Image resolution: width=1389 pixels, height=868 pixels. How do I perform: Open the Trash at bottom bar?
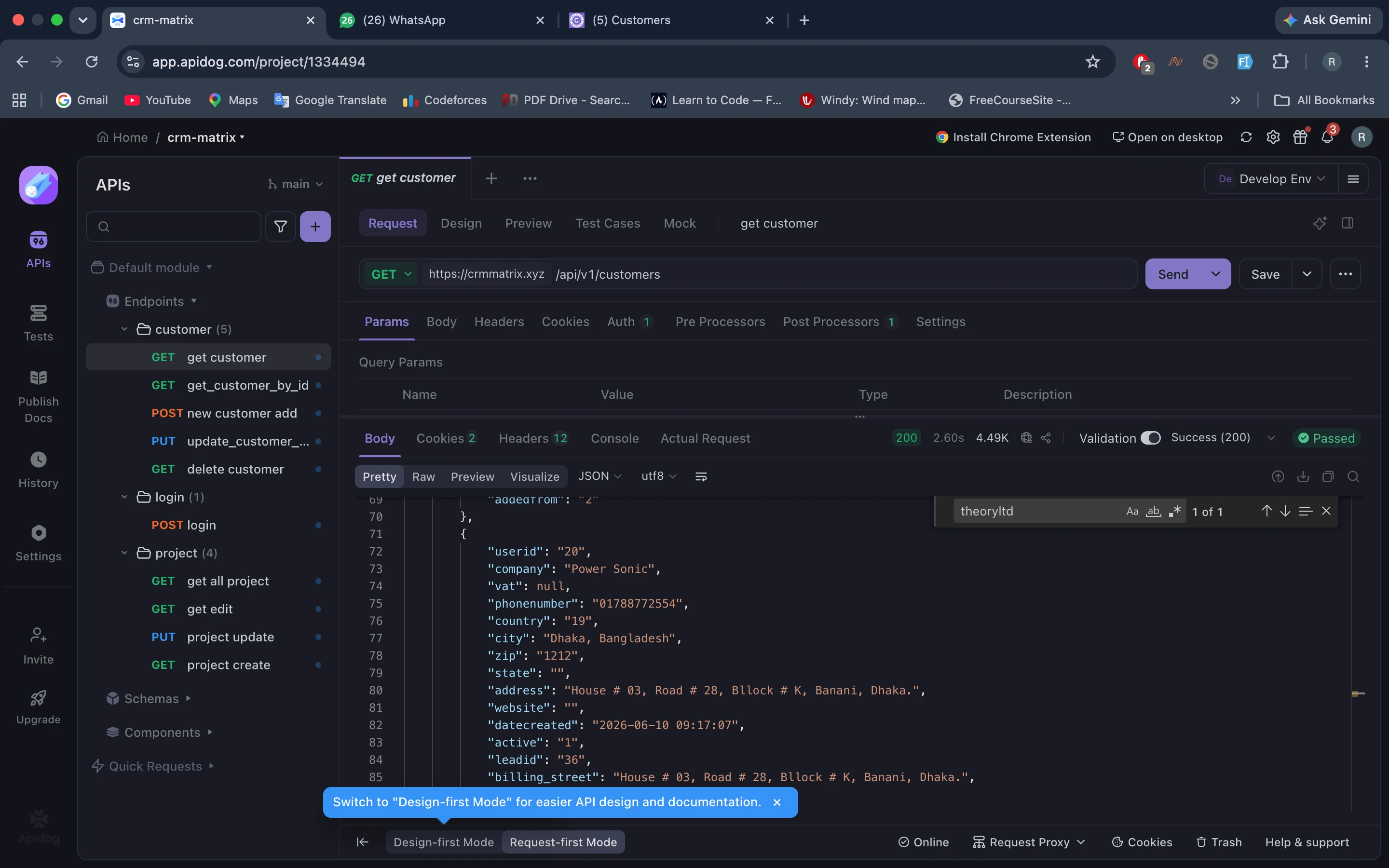tap(1219, 842)
